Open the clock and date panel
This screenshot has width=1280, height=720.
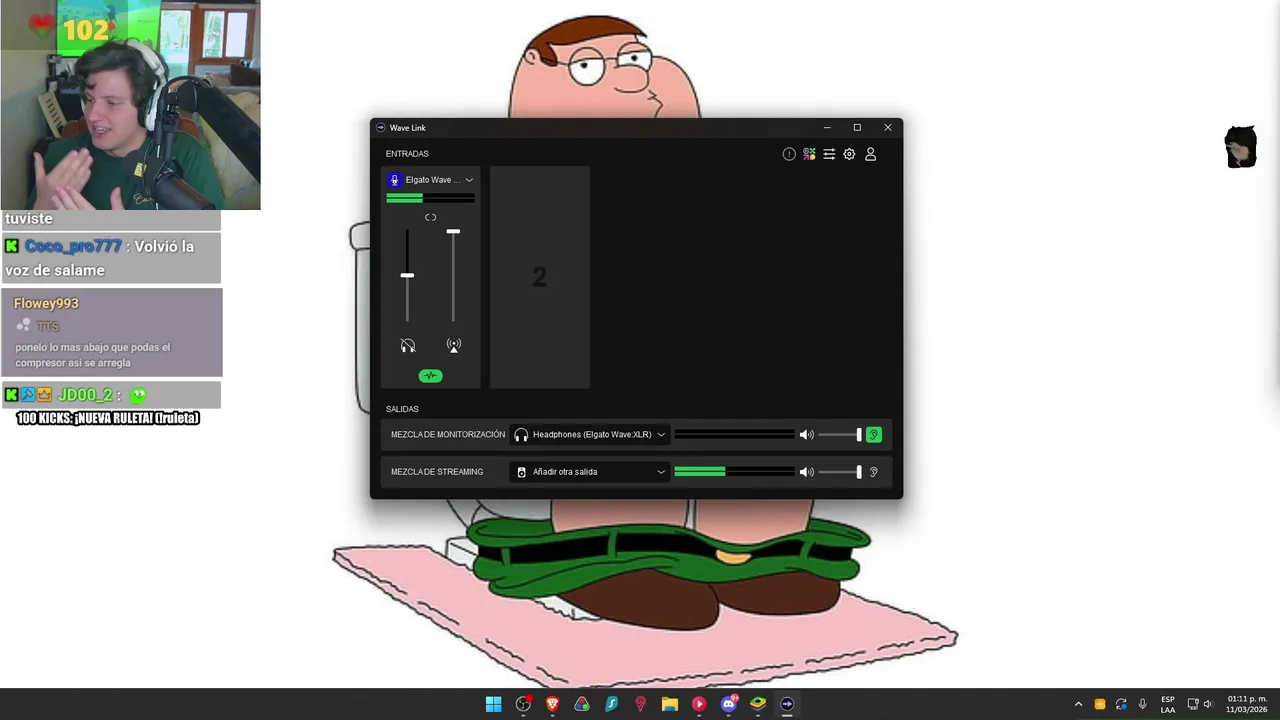point(1247,704)
